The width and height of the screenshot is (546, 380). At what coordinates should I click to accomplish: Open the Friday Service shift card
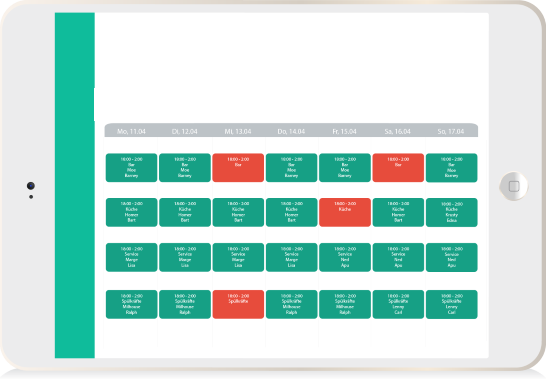coord(345,257)
